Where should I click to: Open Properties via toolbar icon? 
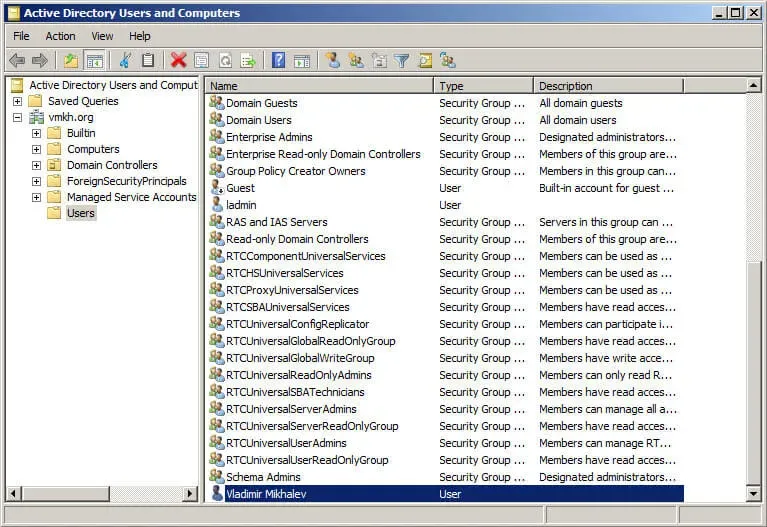coord(202,61)
